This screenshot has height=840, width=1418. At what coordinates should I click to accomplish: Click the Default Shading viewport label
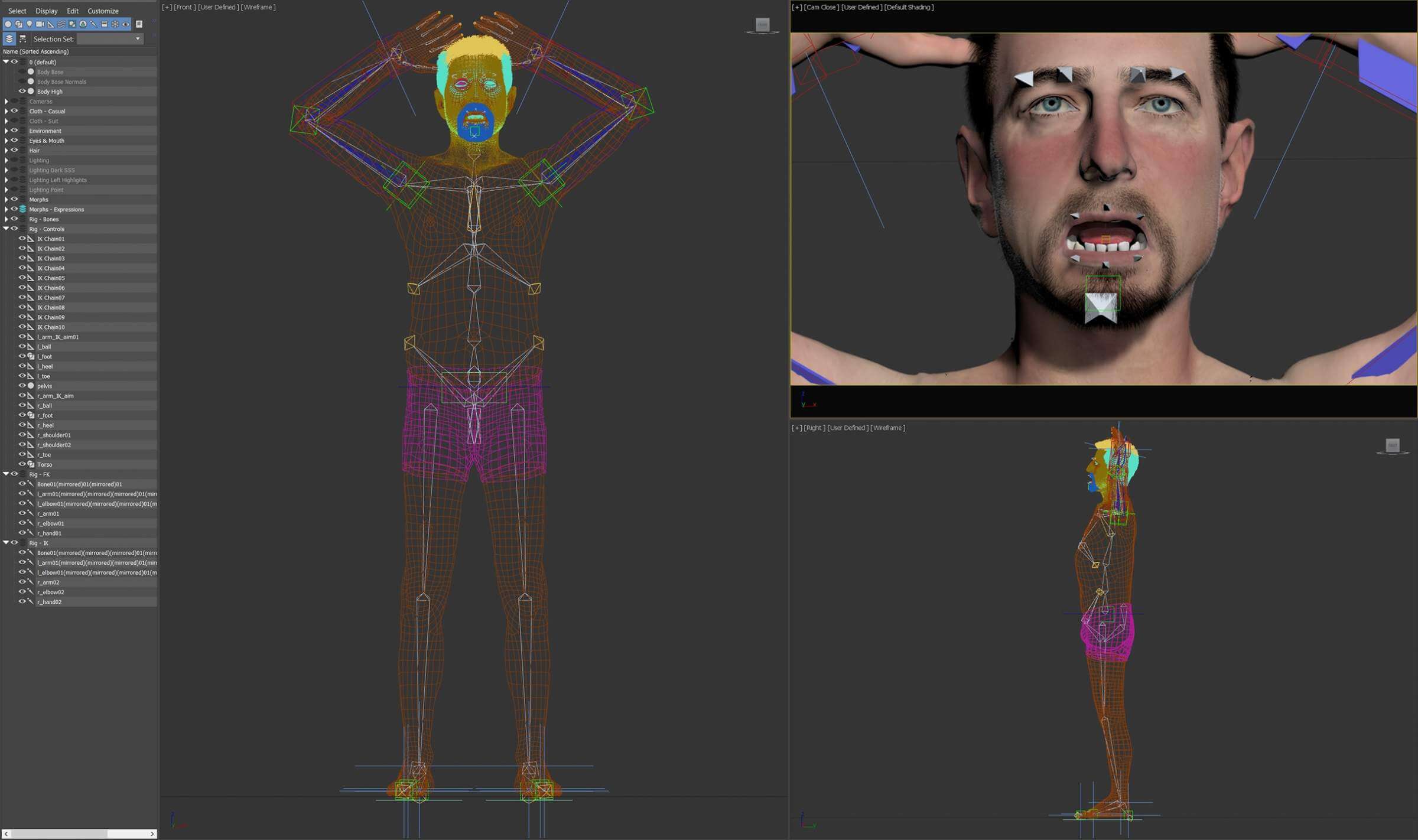909,7
